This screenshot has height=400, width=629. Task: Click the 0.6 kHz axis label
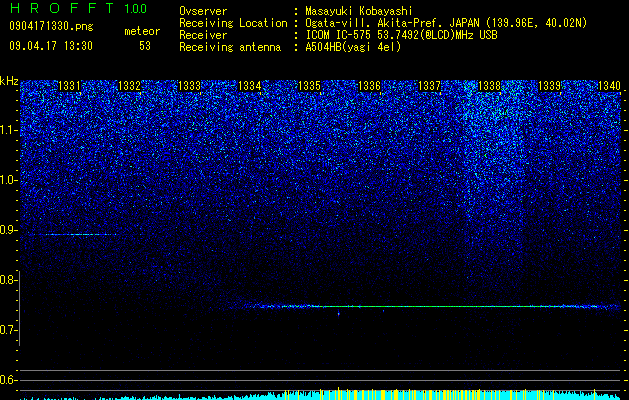tap(9, 380)
